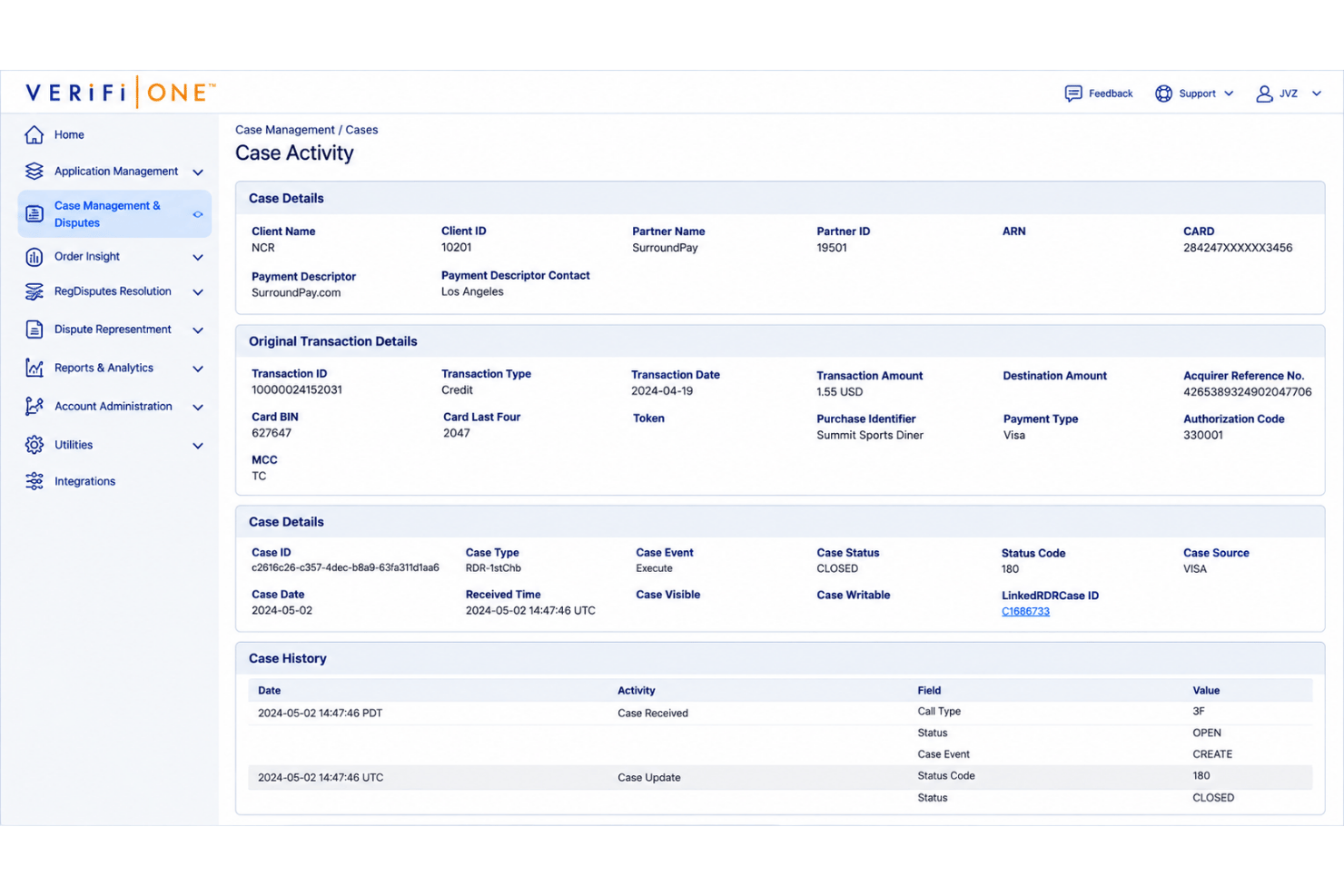Click the Value column header
Screen dimensions: 1344x896
1206,691
